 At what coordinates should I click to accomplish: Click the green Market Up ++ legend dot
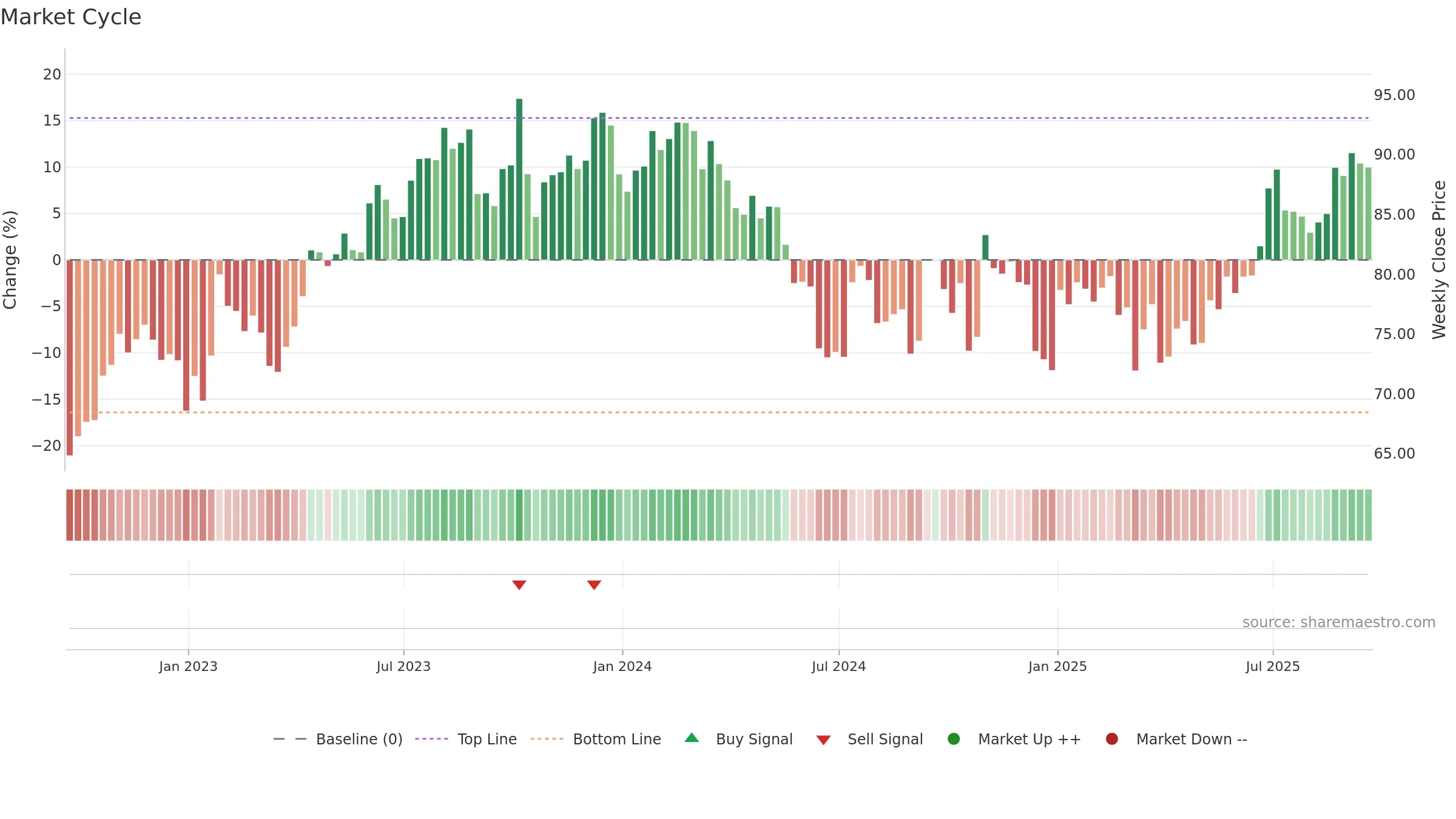(954, 739)
